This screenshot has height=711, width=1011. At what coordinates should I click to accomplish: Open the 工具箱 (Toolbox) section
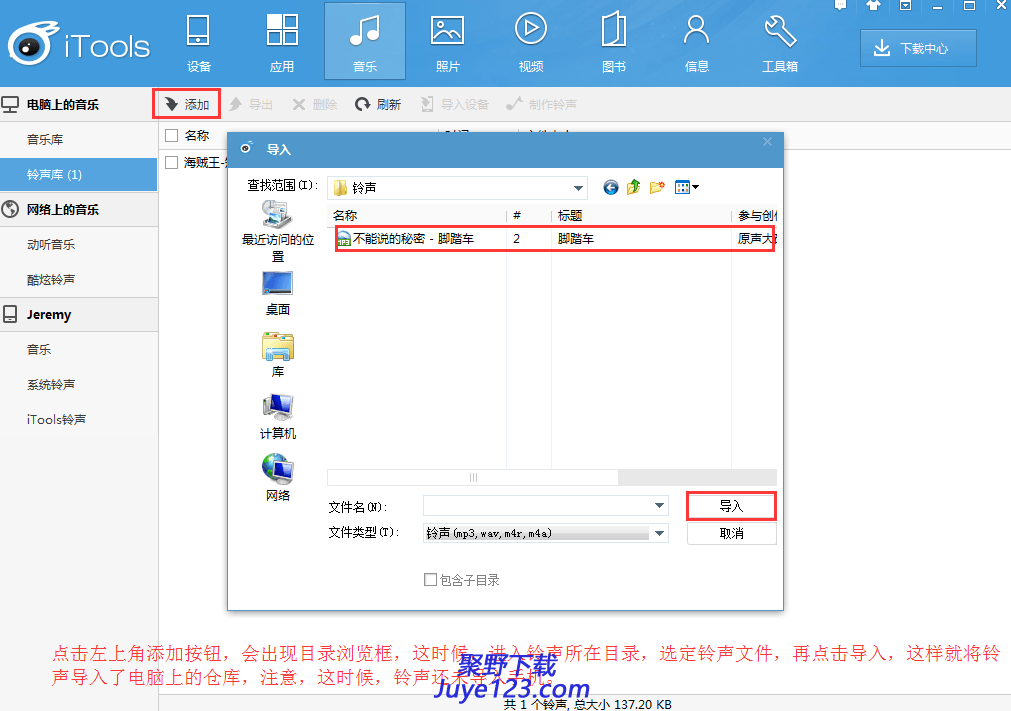pyautogui.click(x=780, y=43)
